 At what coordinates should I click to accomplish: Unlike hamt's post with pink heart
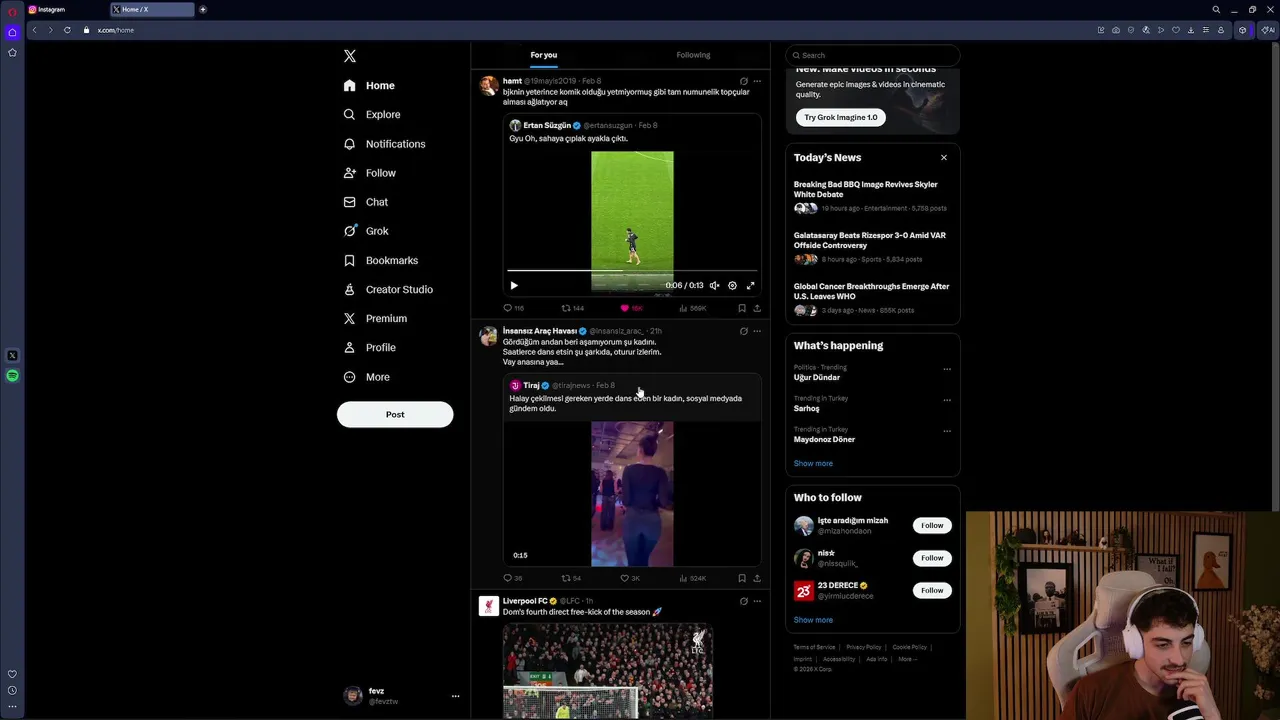[631, 308]
